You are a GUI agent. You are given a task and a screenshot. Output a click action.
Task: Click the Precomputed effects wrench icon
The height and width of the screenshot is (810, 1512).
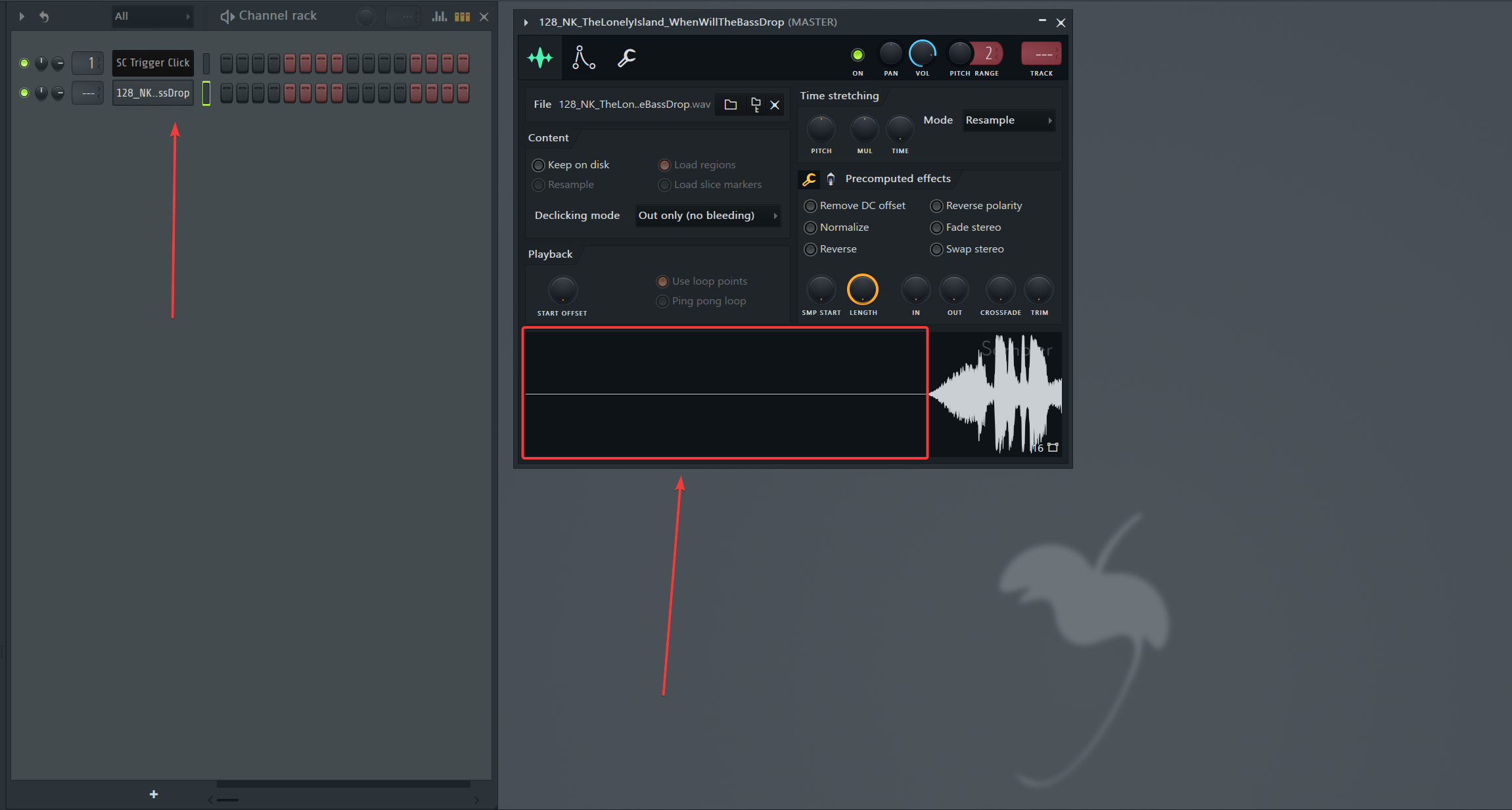coord(809,178)
